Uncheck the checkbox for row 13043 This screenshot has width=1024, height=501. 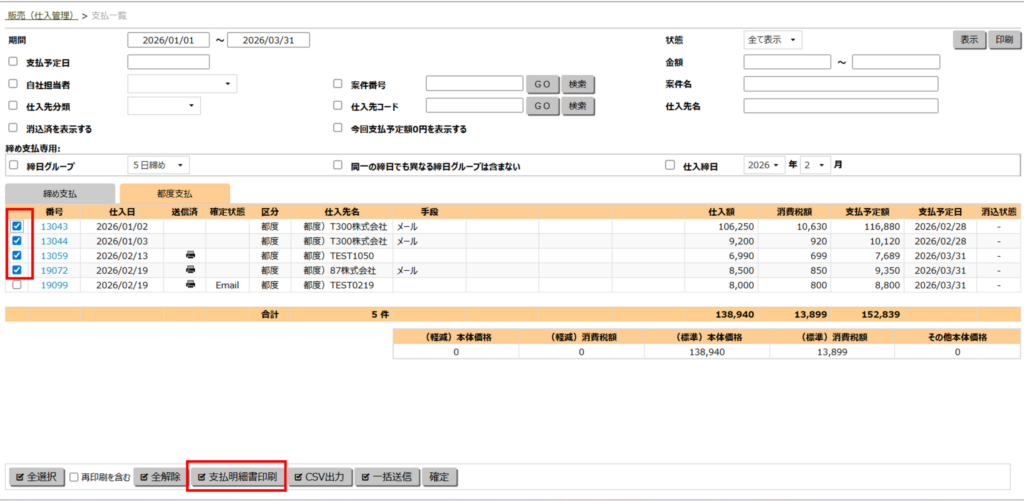(16, 227)
